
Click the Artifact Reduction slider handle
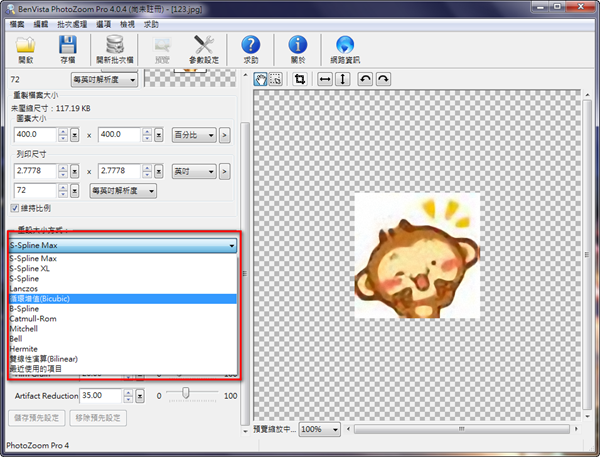[185, 395]
